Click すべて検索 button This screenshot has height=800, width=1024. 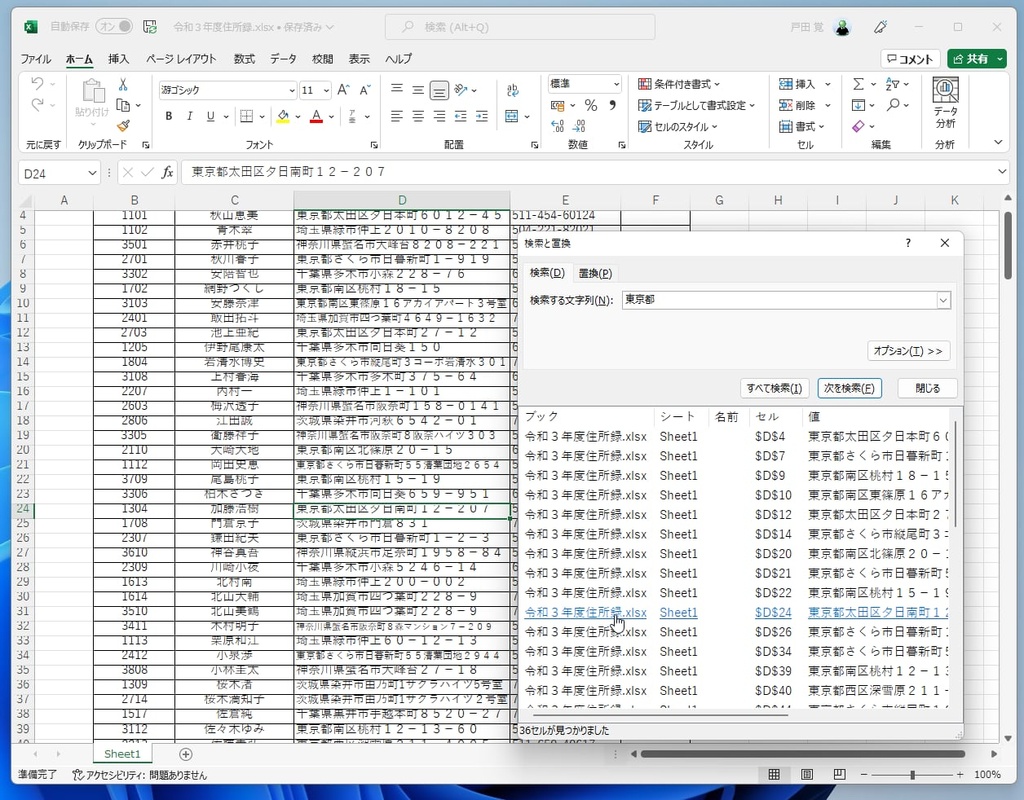[x=775, y=388]
